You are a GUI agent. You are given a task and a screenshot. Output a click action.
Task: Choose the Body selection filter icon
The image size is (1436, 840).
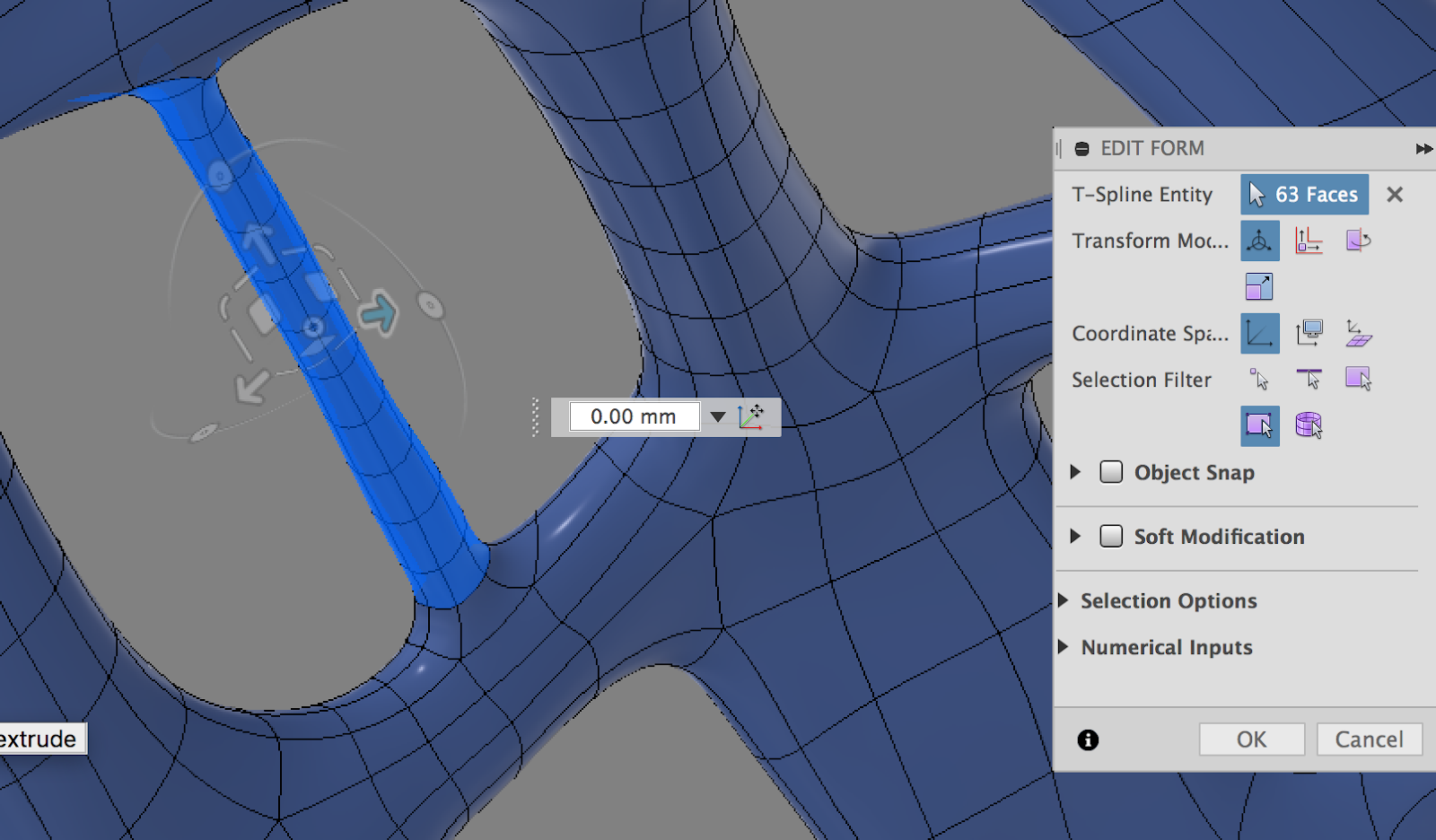tap(1309, 425)
